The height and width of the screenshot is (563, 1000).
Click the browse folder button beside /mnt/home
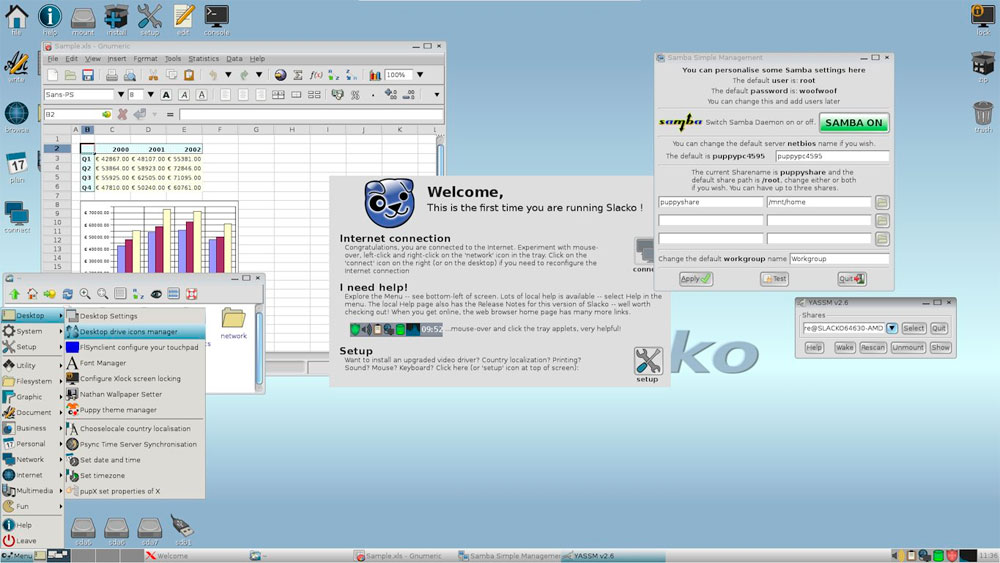point(882,202)
